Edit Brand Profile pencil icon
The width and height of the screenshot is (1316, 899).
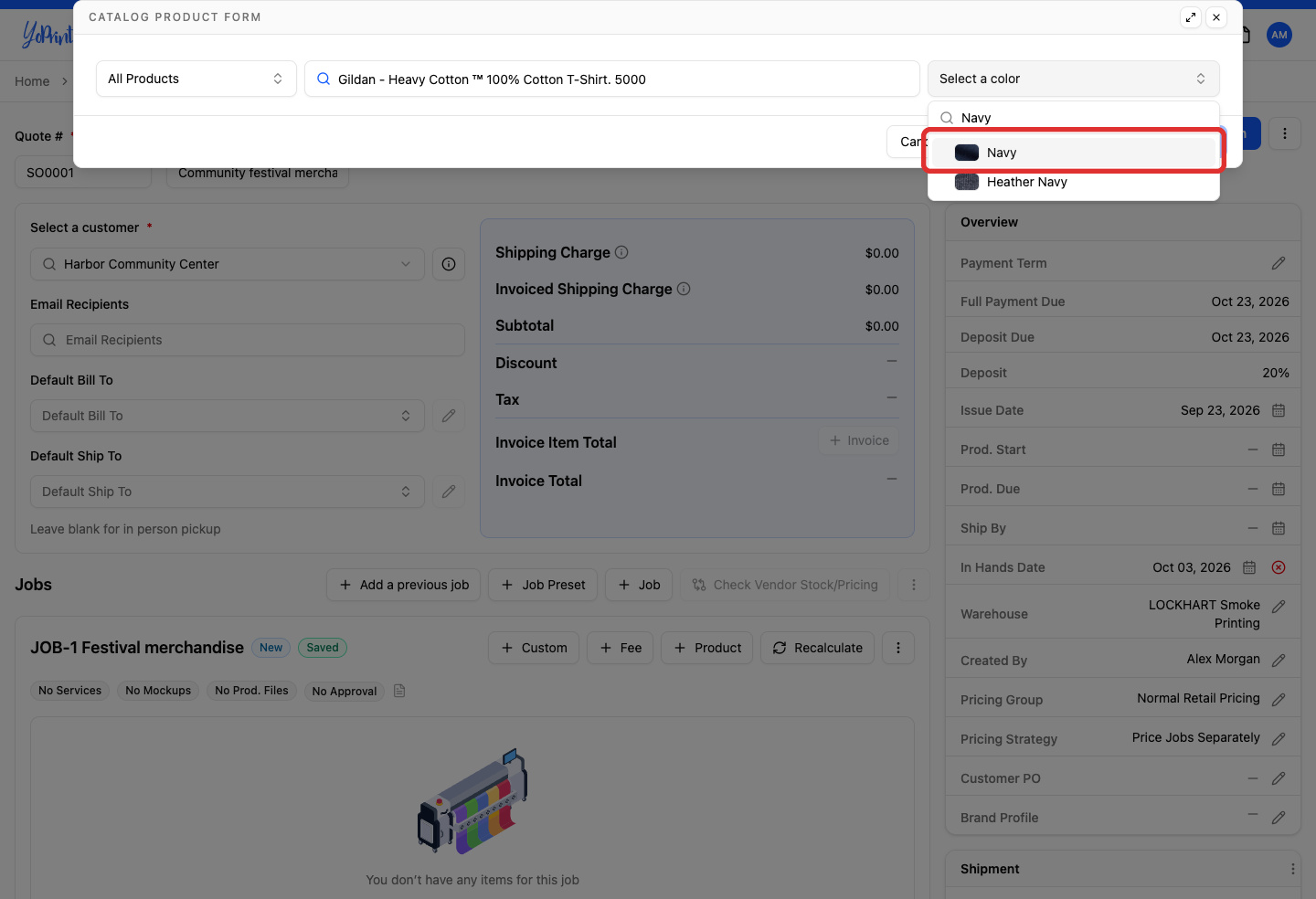point(1279,818)
